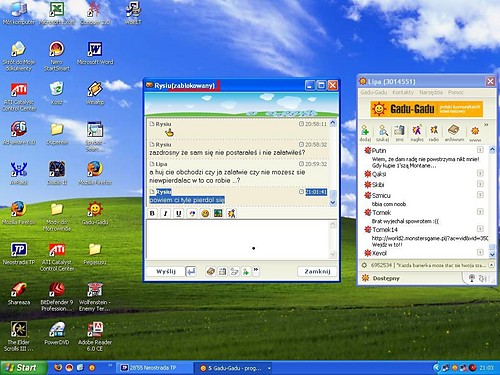500x375 pixels.
Task: Click the www sun icon
Action: (475, 133)
